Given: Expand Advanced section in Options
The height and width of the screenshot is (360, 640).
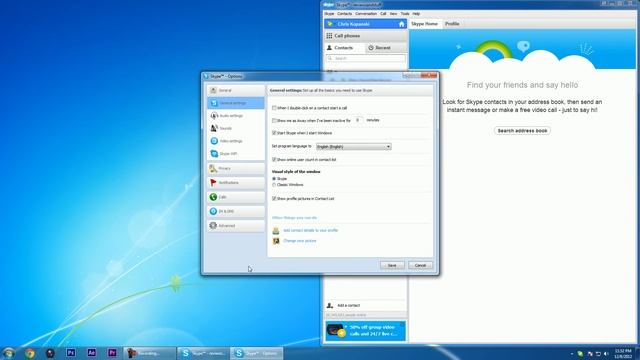Looking at the screenshot, I should pyautogui.click(x=236, y=226).
